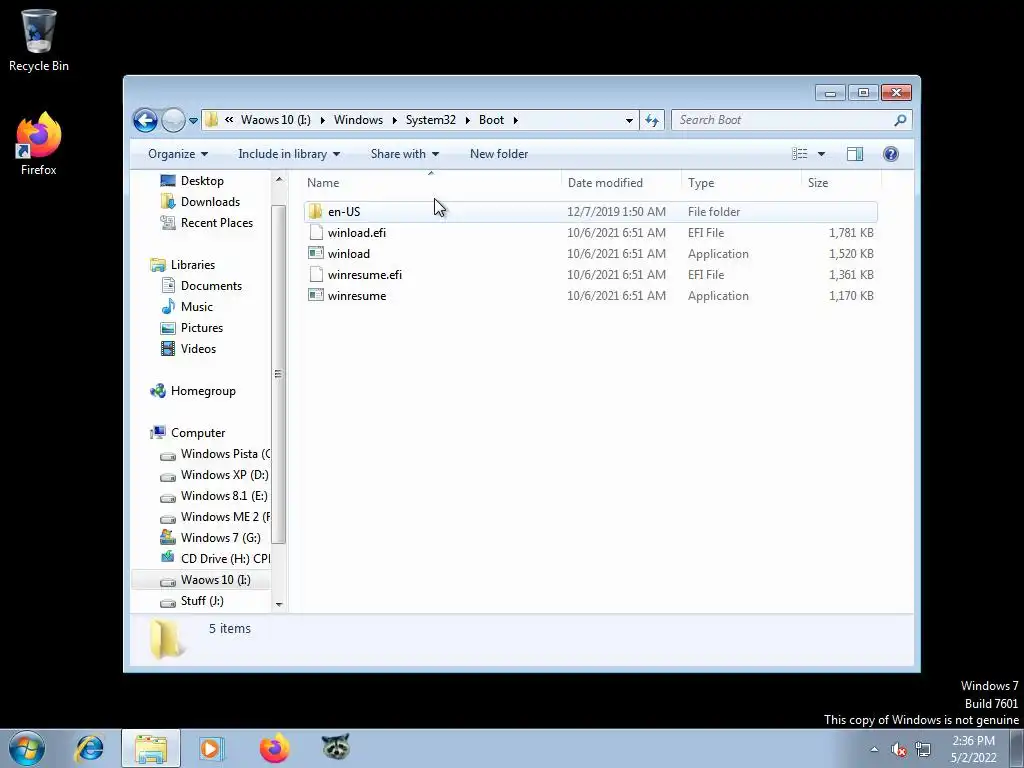Viewport: 1024px width, 768px height.
Task: Click the greyed Forward arrow button
Action: coord(173,120)
